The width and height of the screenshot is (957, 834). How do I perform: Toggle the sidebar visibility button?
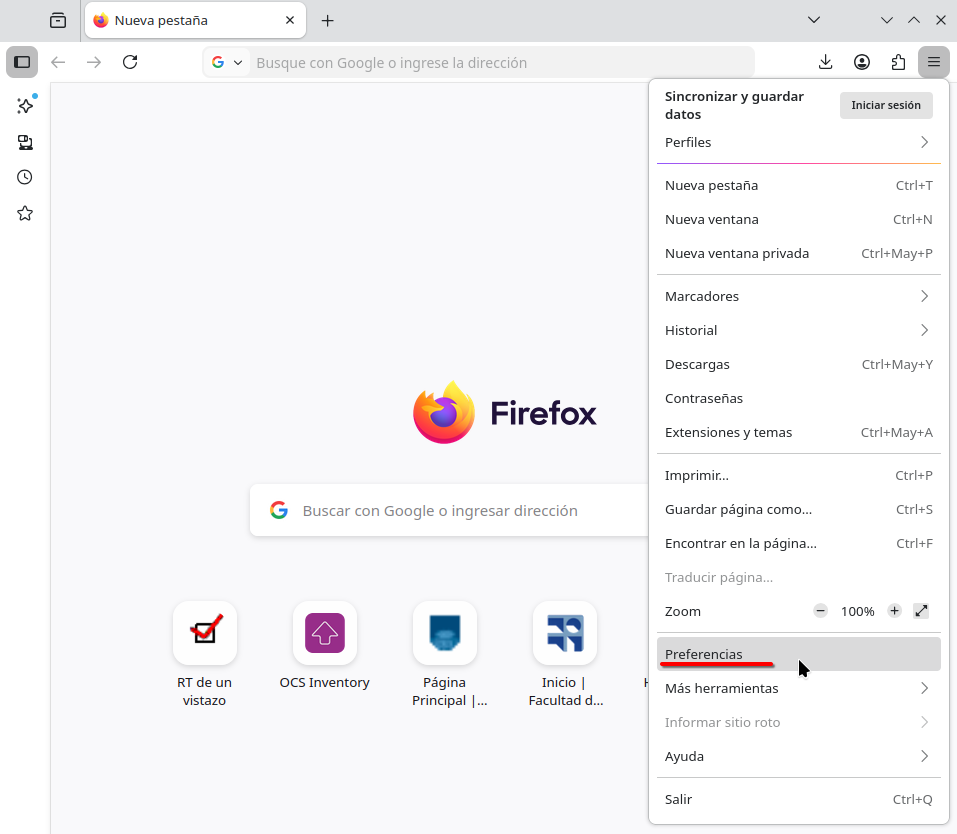pyautogui.click(x=22, y=62)
